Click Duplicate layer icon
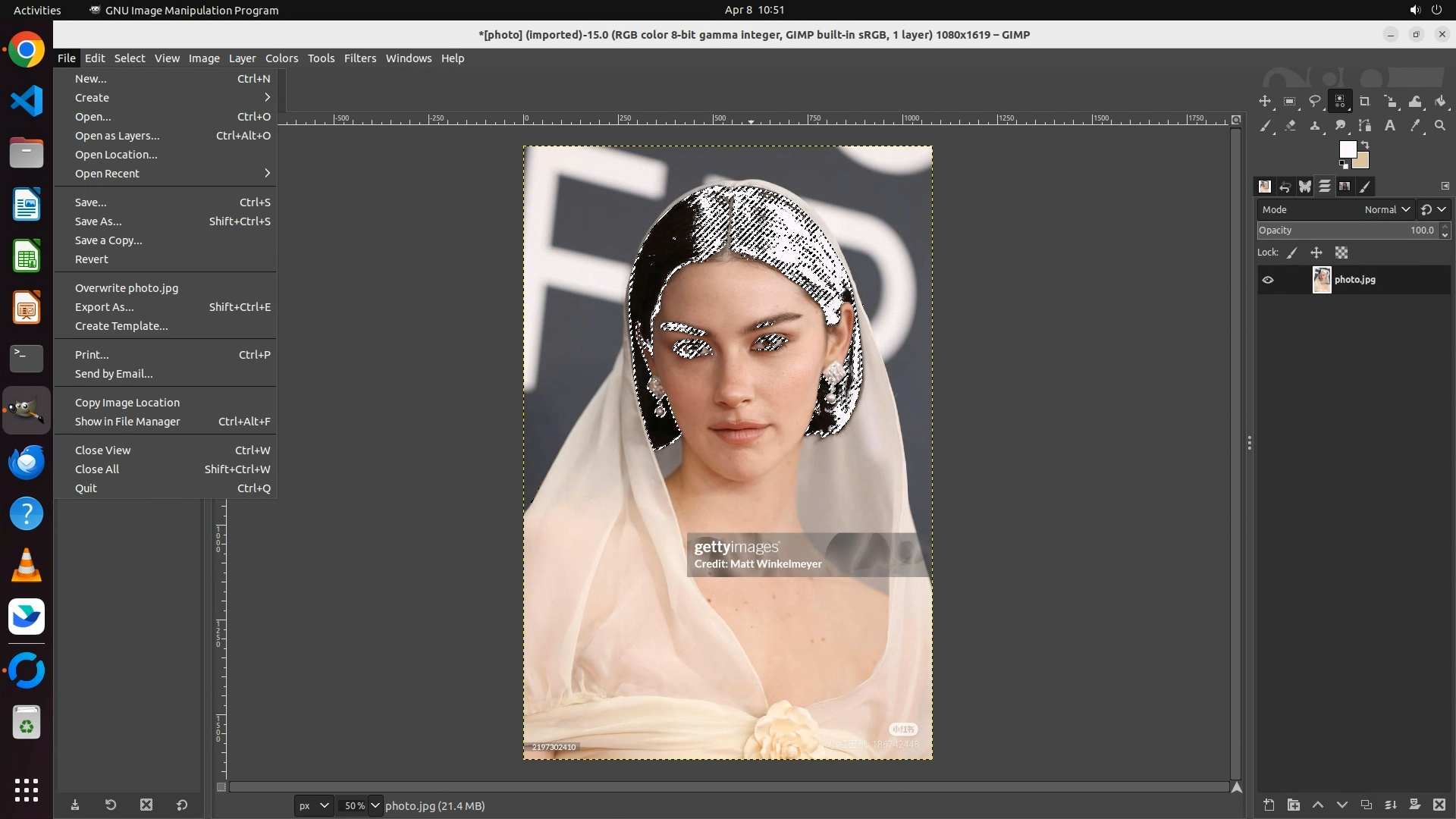The height and width of the screenshot is (819, 1456). 1367,805
